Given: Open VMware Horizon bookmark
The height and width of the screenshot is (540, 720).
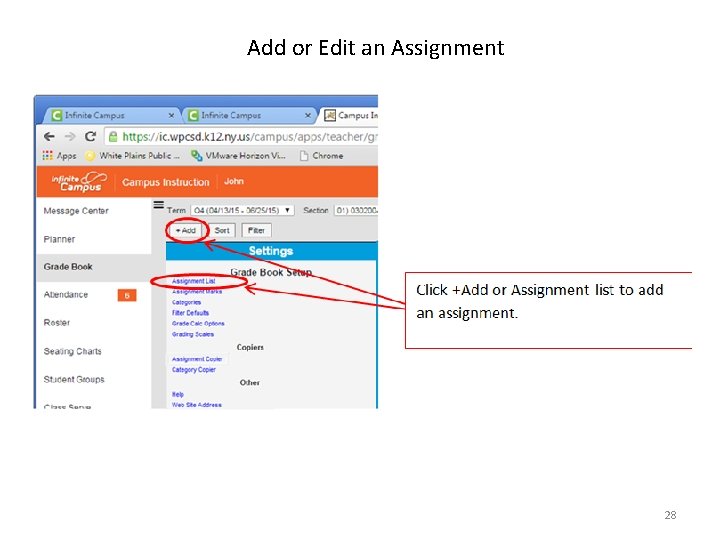Looking at the screenshot, I should pyautogui.click(x=239, y=156).
